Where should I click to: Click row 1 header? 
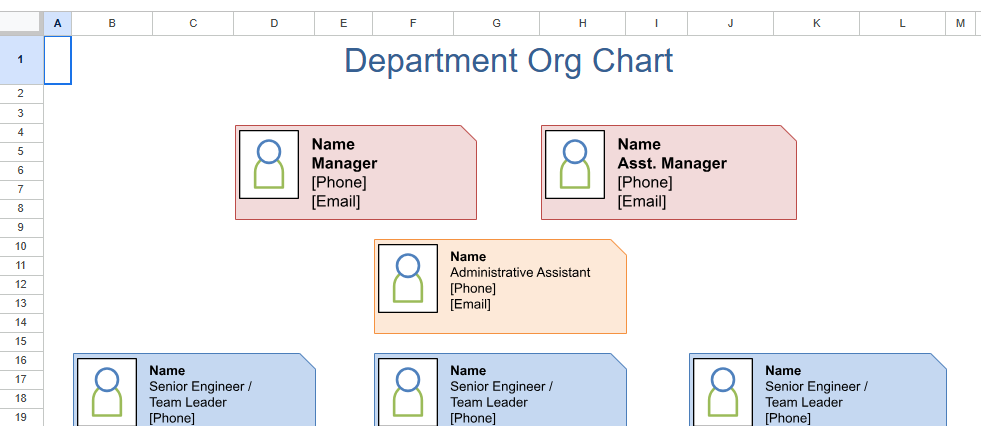(22, 61)
